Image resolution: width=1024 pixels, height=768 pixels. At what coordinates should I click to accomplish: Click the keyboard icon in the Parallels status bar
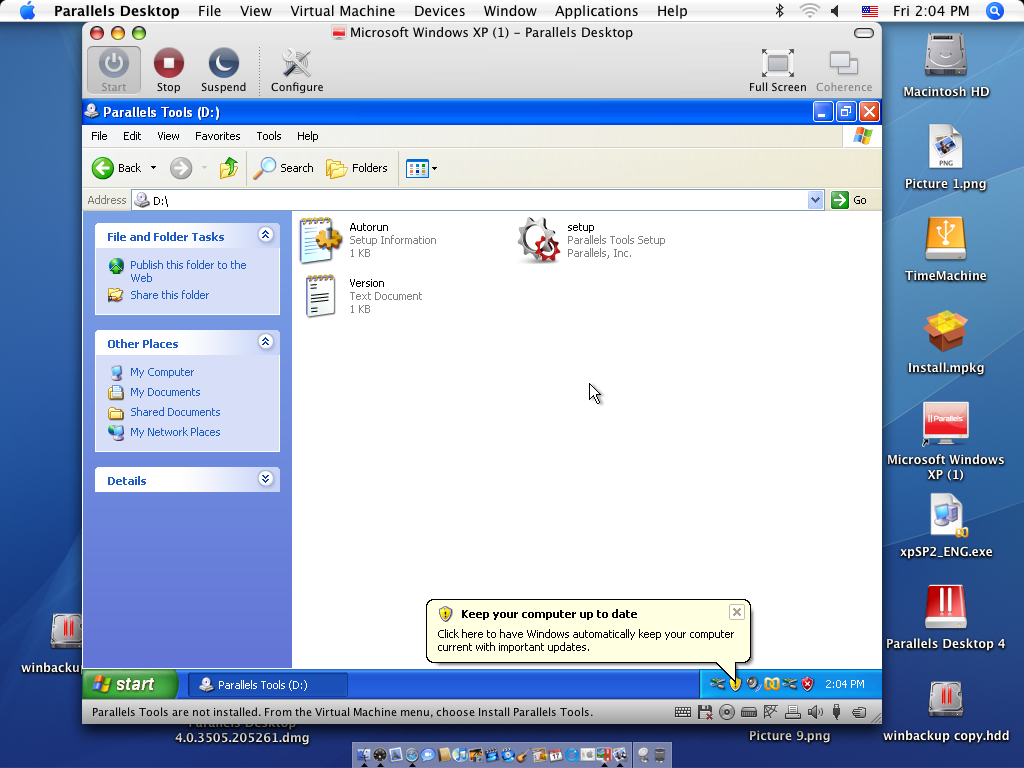point(682,712)
